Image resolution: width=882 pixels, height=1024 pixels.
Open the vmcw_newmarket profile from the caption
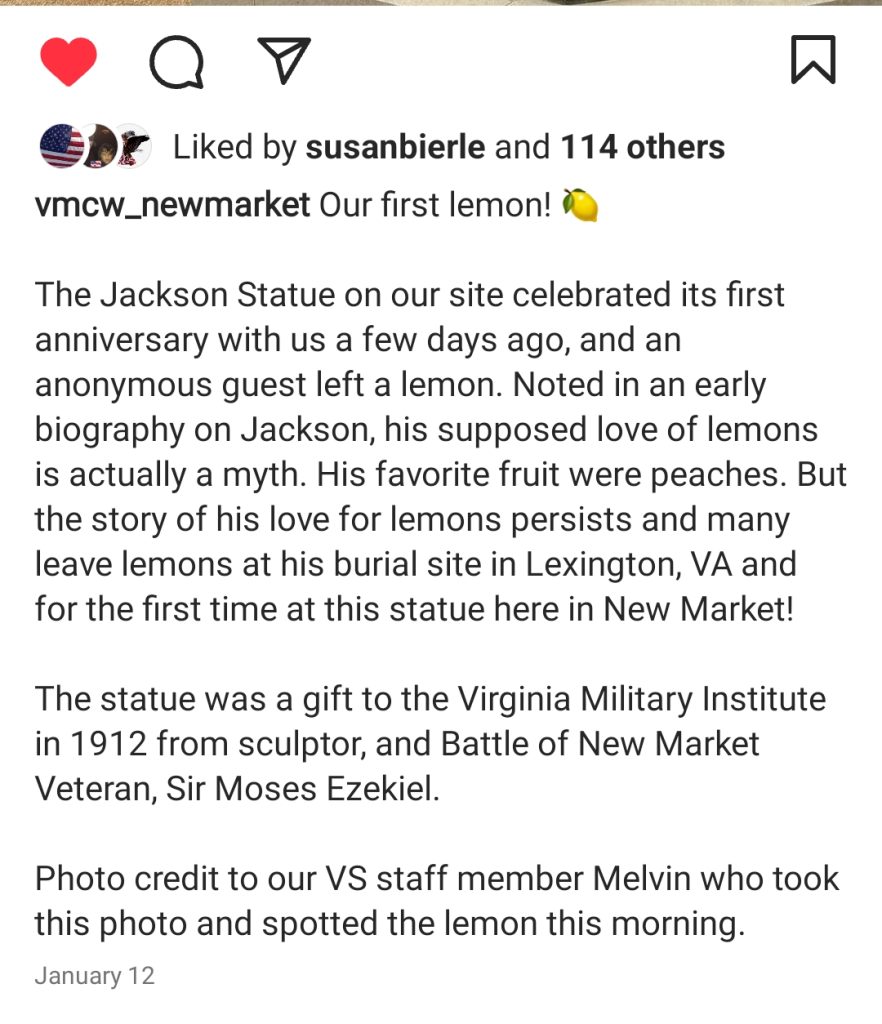pos(172,205)
